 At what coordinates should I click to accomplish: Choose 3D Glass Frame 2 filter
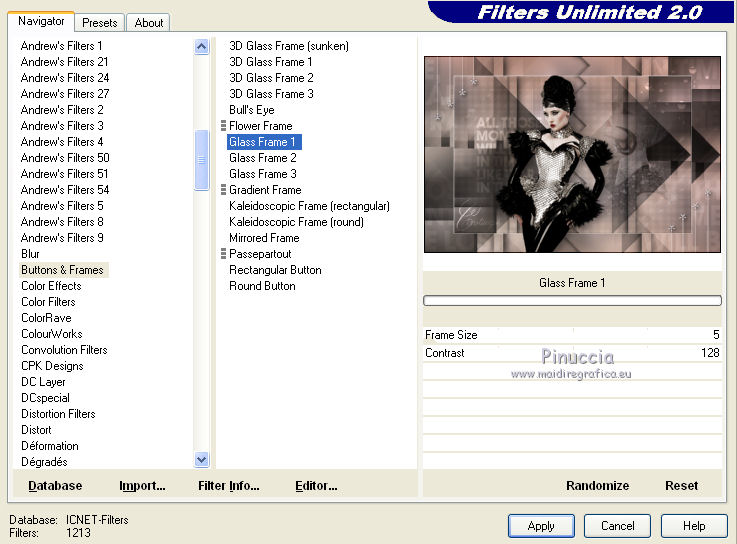point(271,78)
